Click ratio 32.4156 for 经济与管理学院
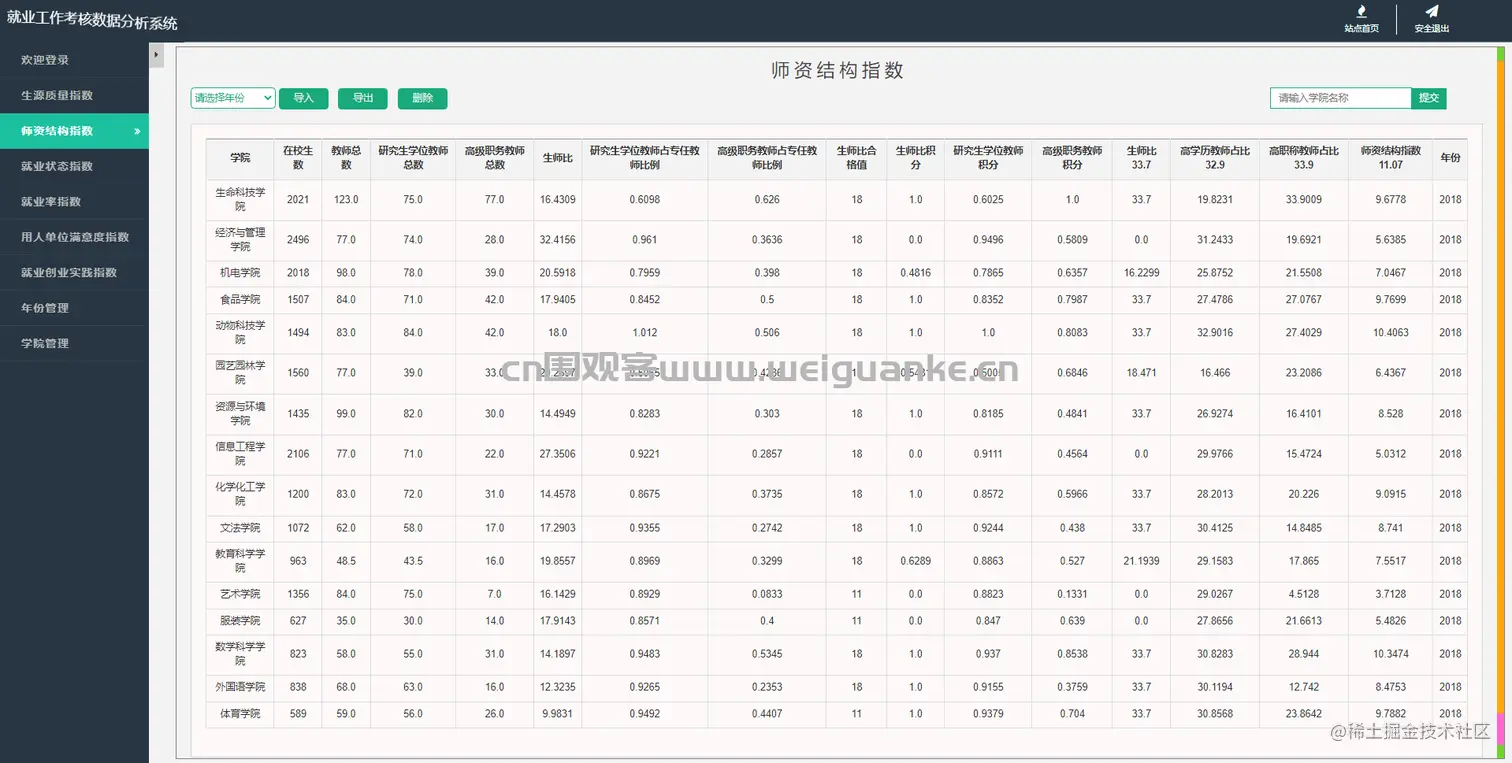This screenshot has width=1512, height=763. click(558, 240)
